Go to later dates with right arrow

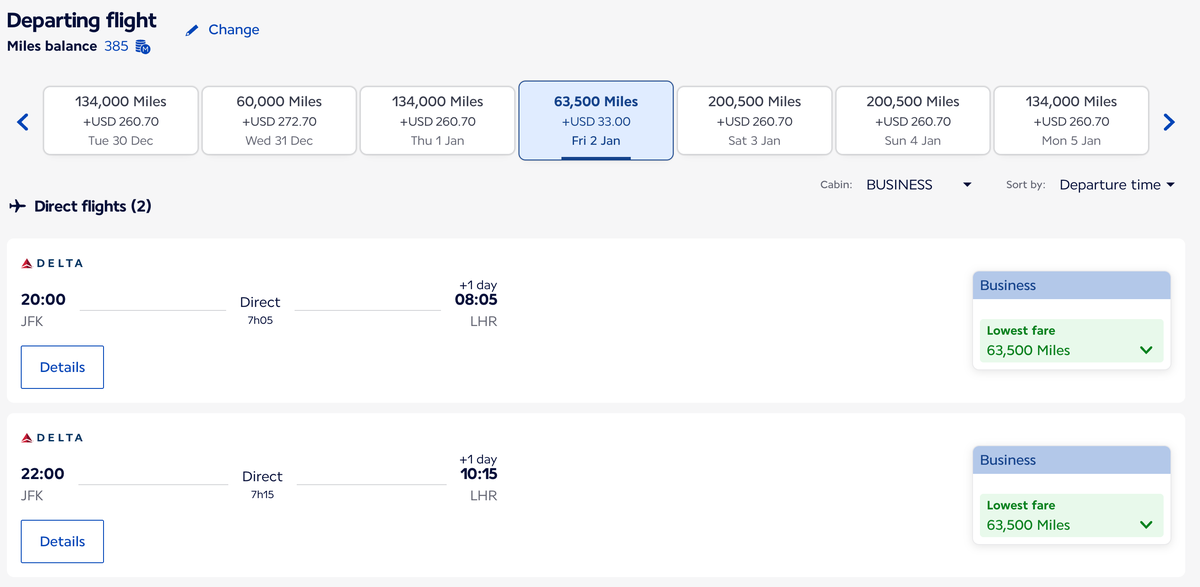(x=1168, y=122)
